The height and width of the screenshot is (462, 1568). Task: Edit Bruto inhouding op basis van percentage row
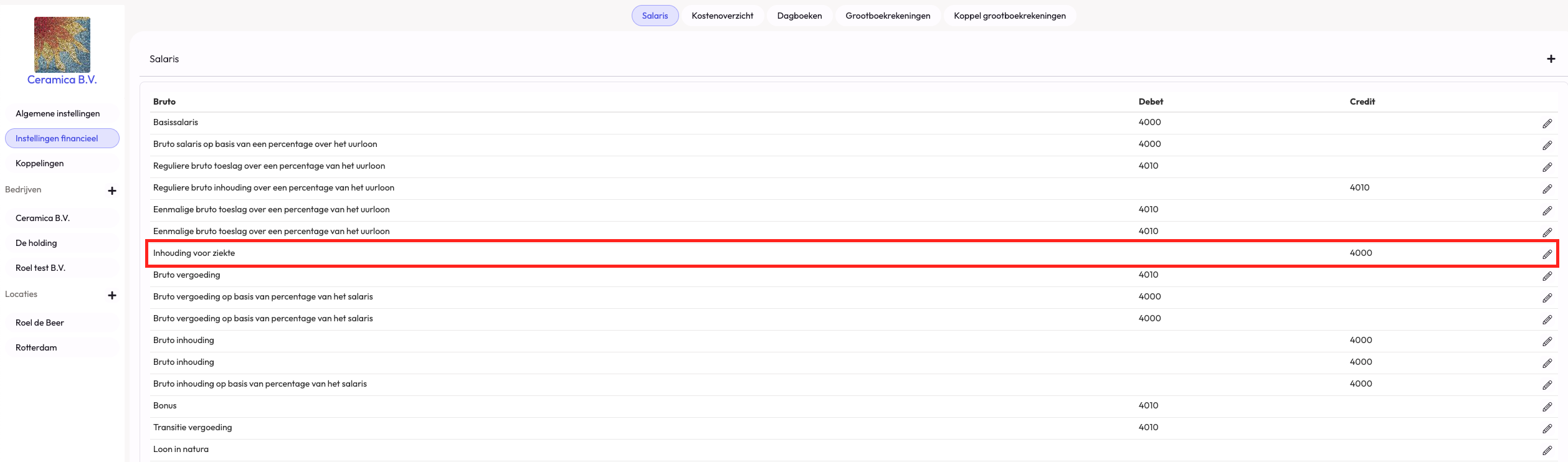(x=1547, y=385)
